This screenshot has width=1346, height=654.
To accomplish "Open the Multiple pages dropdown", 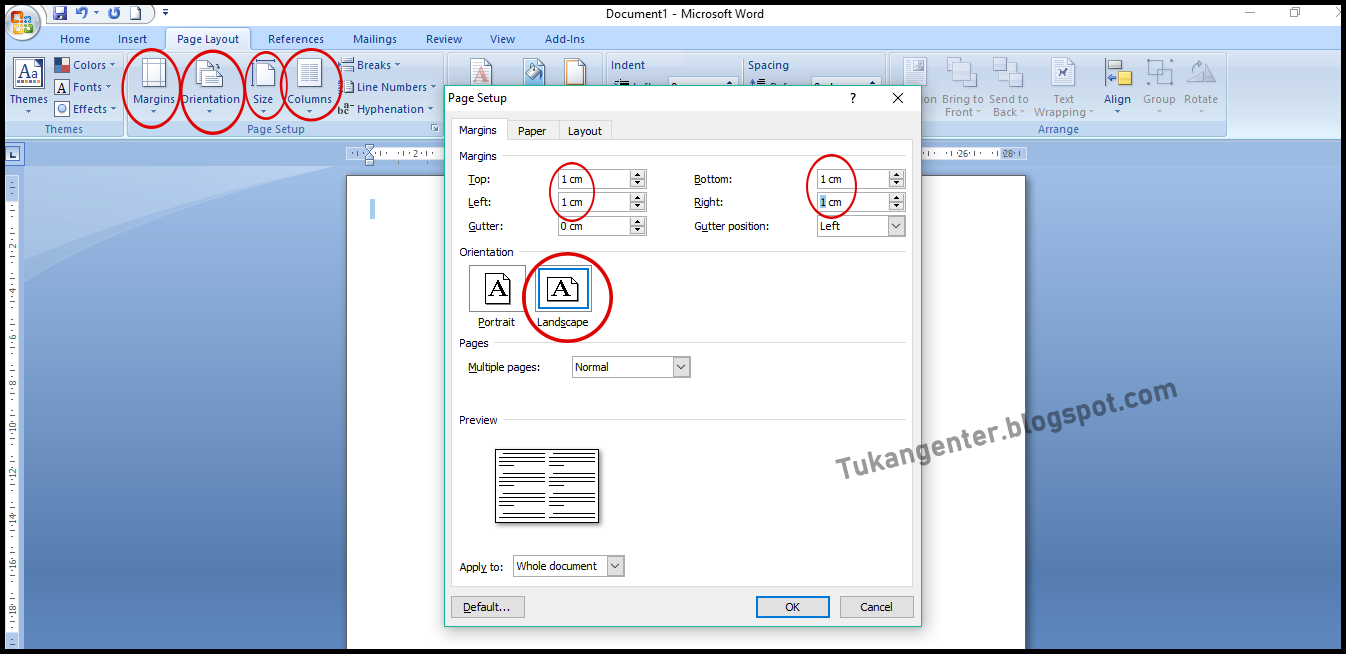I will pos(681,367).
